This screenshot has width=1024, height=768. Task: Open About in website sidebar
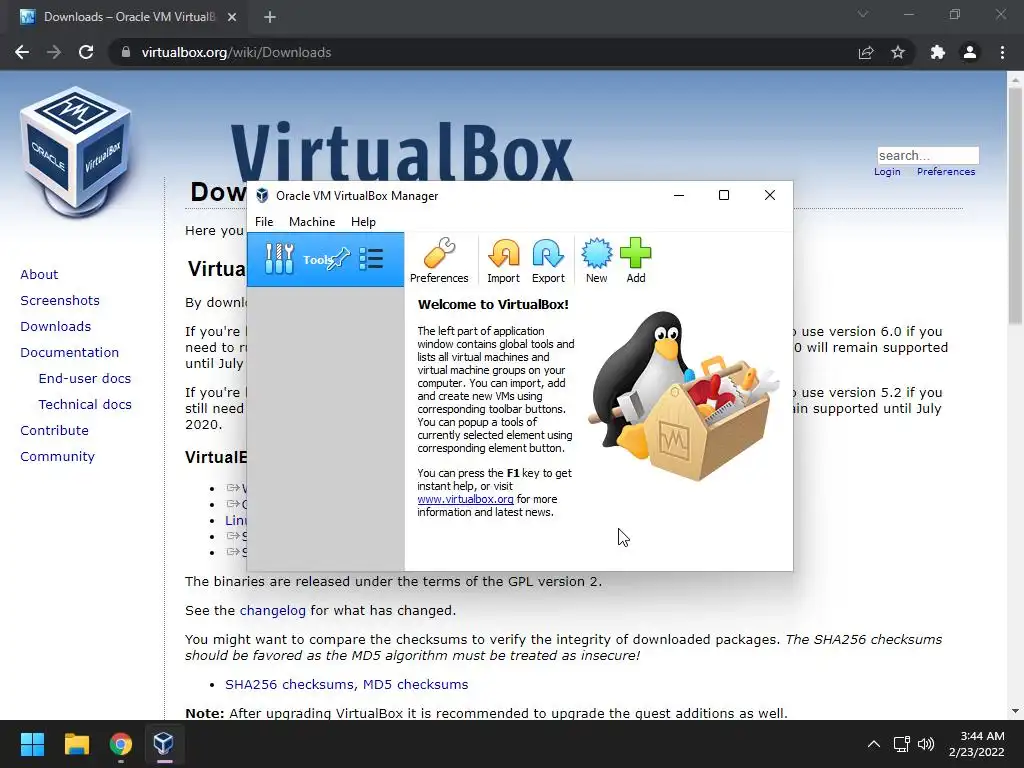(39, 274)
